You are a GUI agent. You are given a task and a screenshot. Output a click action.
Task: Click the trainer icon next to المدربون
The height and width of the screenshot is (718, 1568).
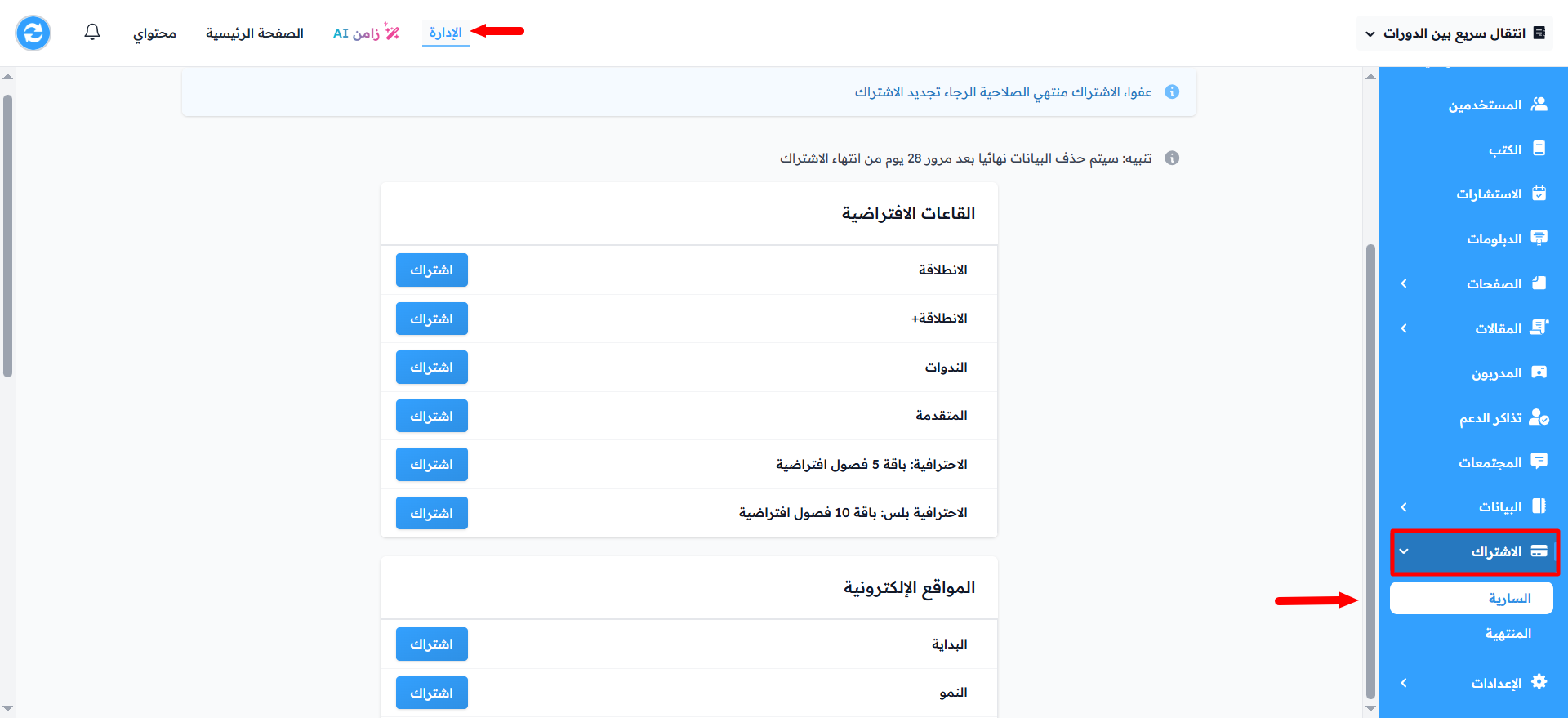click(x=1539, y=372)
